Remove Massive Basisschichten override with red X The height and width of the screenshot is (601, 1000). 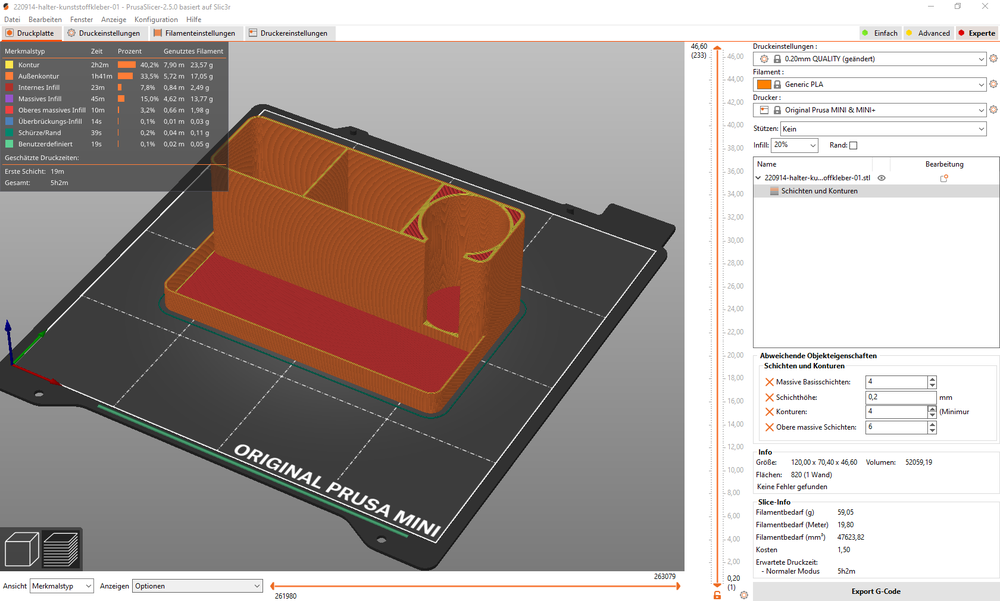tap(769, 382)
